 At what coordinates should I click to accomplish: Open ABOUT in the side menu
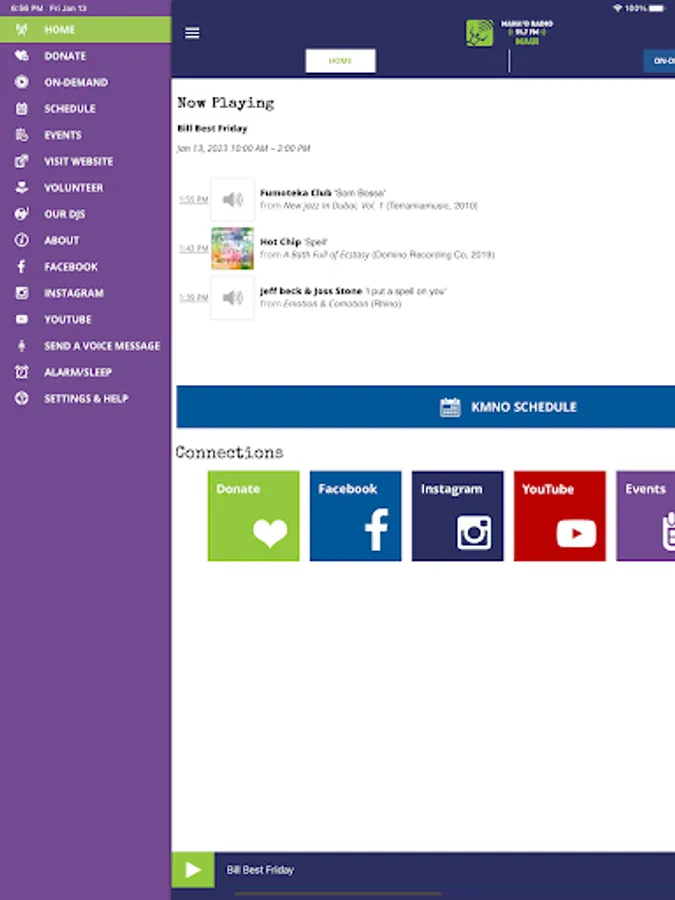(61, 241)
